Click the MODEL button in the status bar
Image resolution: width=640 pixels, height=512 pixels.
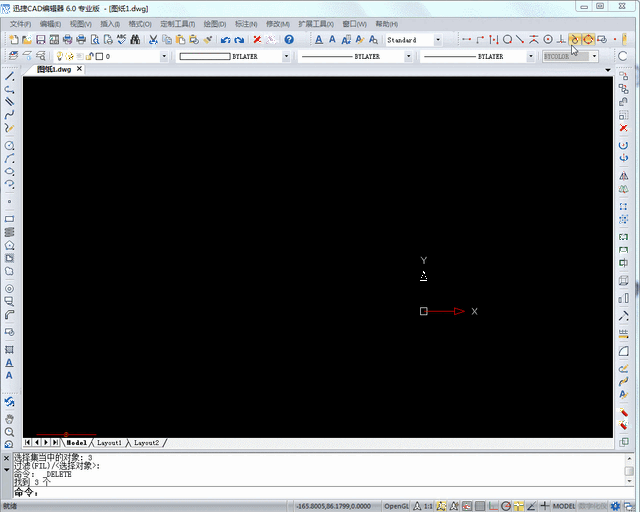pos(564,506)
